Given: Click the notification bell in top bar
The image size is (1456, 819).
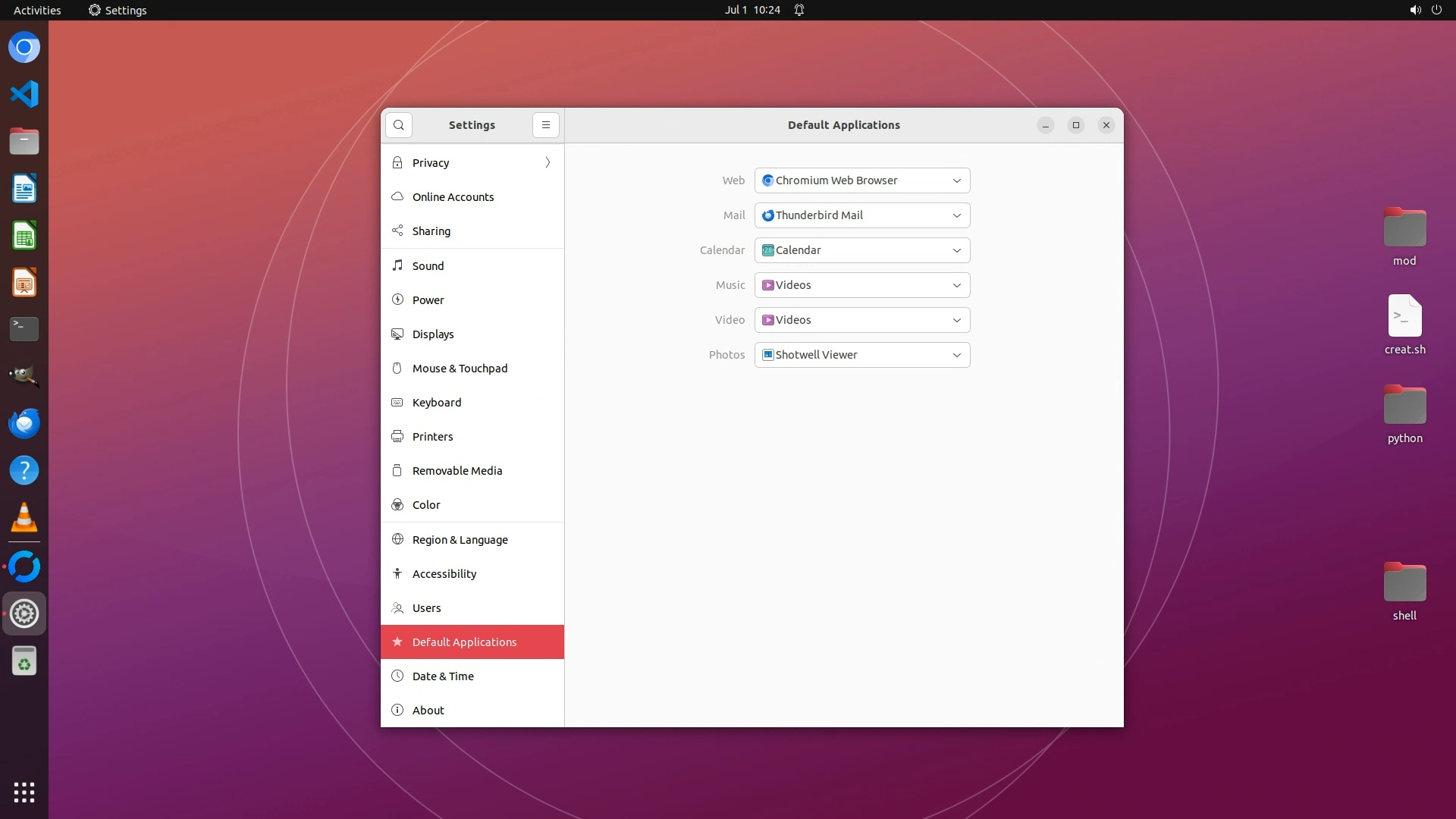Looking at the screenshot, I should coord(799,10).
